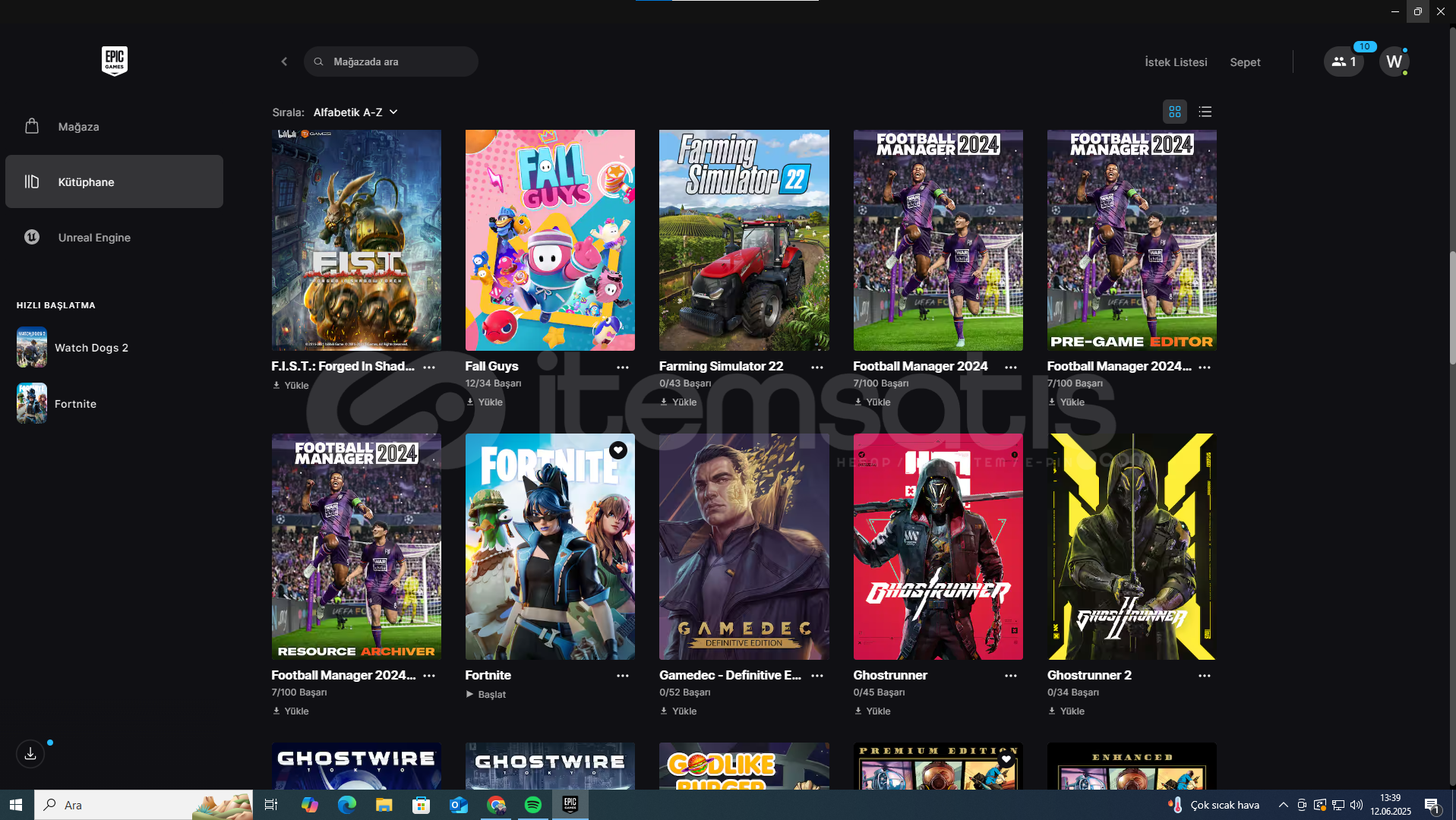Open Ghostrunner 2 cover art
The height and width of the screenshot is (820, 1456).
[1132, 547]
